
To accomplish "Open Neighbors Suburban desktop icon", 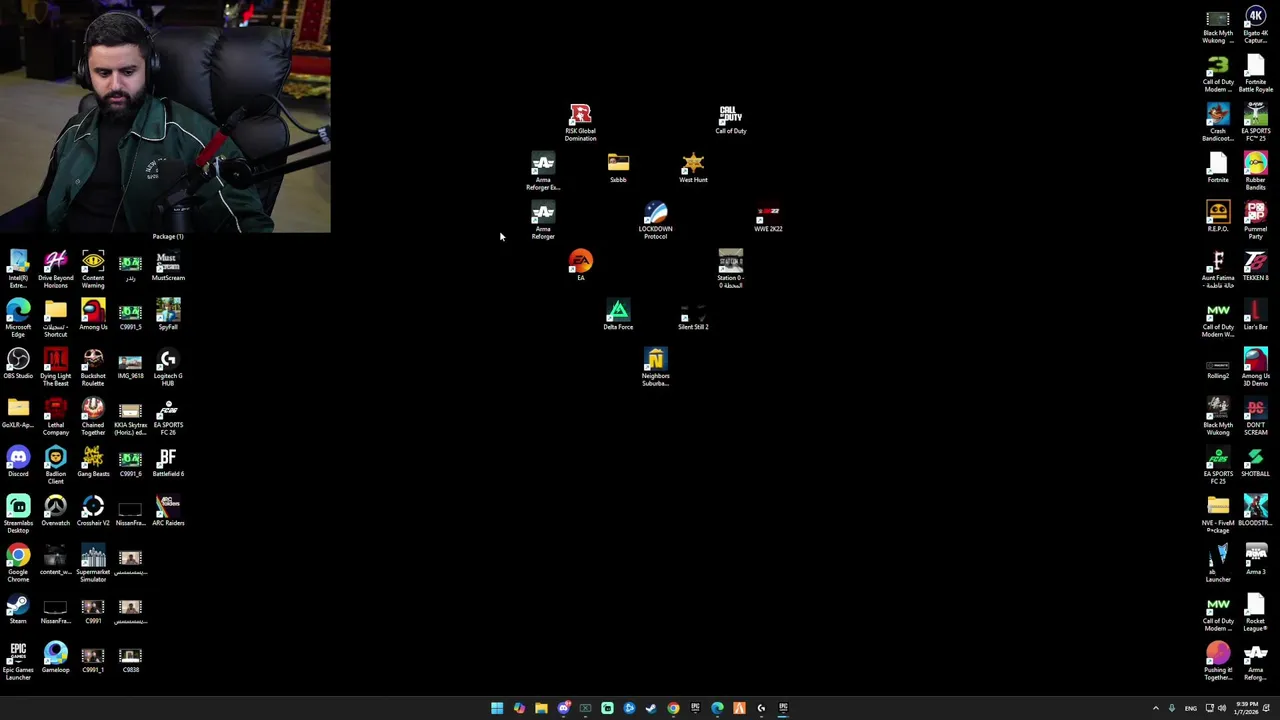I will tap(655, 368).
